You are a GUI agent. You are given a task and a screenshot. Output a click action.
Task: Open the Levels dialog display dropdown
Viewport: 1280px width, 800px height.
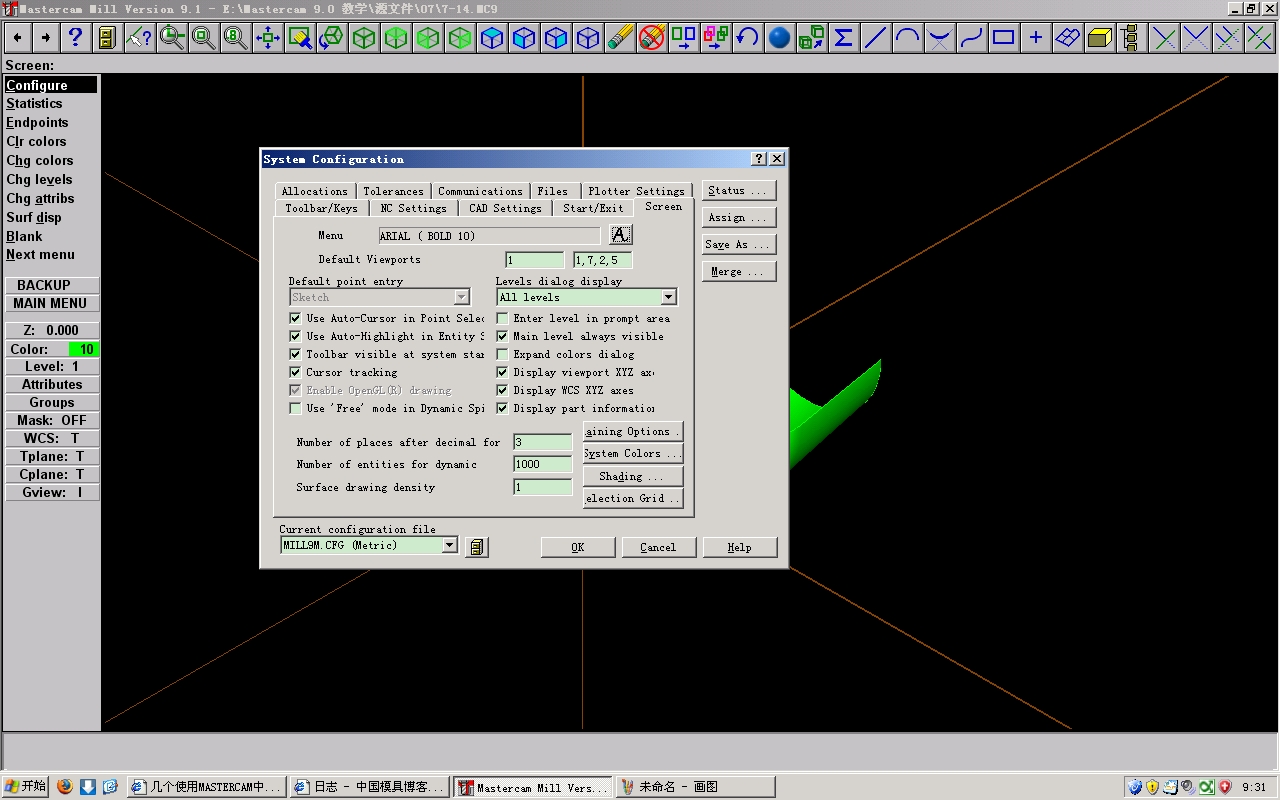pyautogui.click(x=669, y=297)
